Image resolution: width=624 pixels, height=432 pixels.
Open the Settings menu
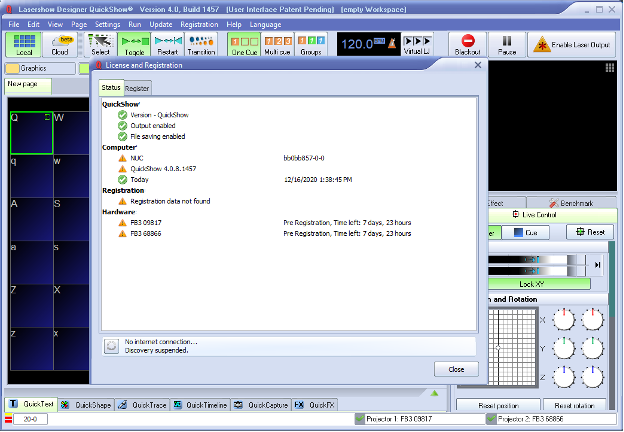[x=107, y=24]
